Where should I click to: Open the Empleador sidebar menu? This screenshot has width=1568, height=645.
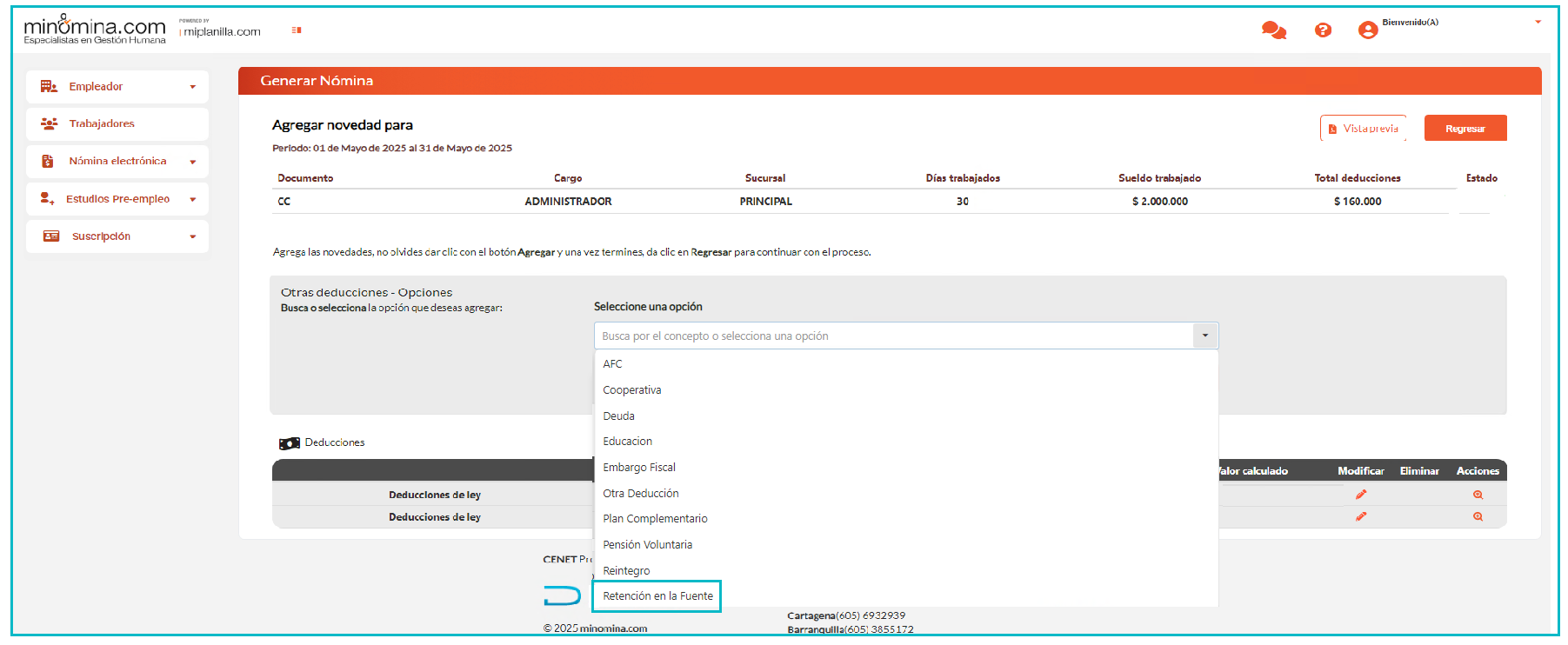(x=117, y=87)
